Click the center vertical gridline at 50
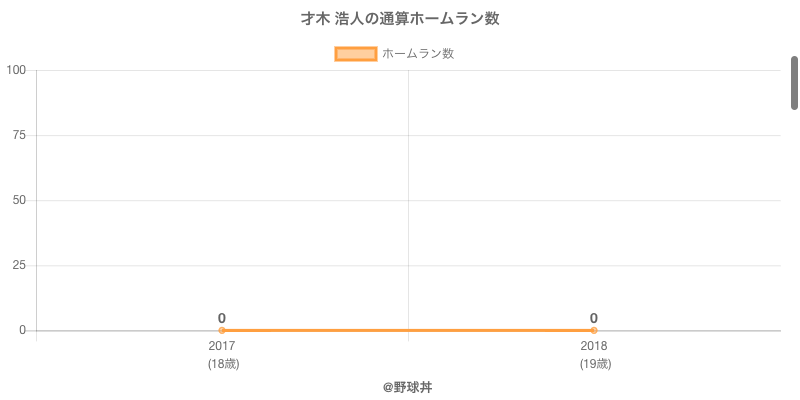 pyautogui.click(x=408, y=200)
